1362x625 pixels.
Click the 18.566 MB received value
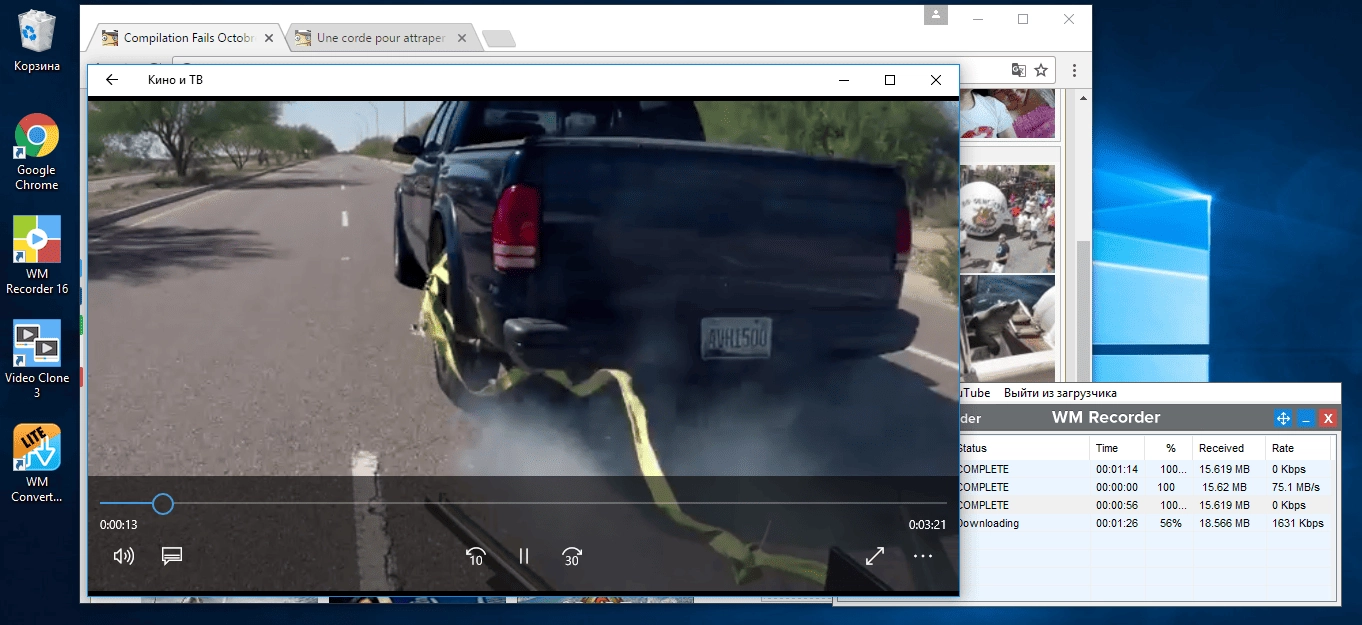[1225, 523]
